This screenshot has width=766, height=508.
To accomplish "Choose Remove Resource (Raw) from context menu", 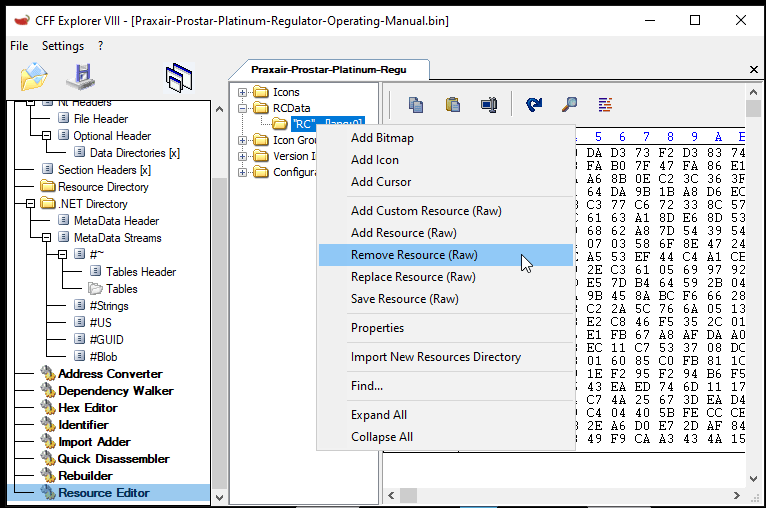I will 414,255.
